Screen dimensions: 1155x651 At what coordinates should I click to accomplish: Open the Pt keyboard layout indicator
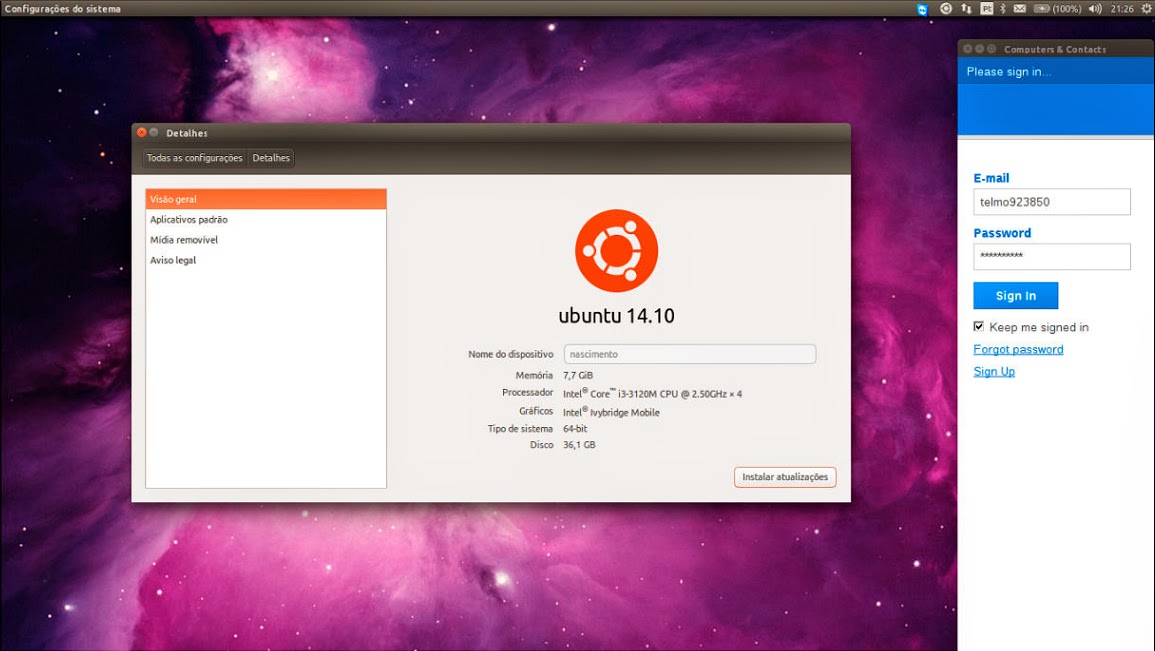pos(986,9)
